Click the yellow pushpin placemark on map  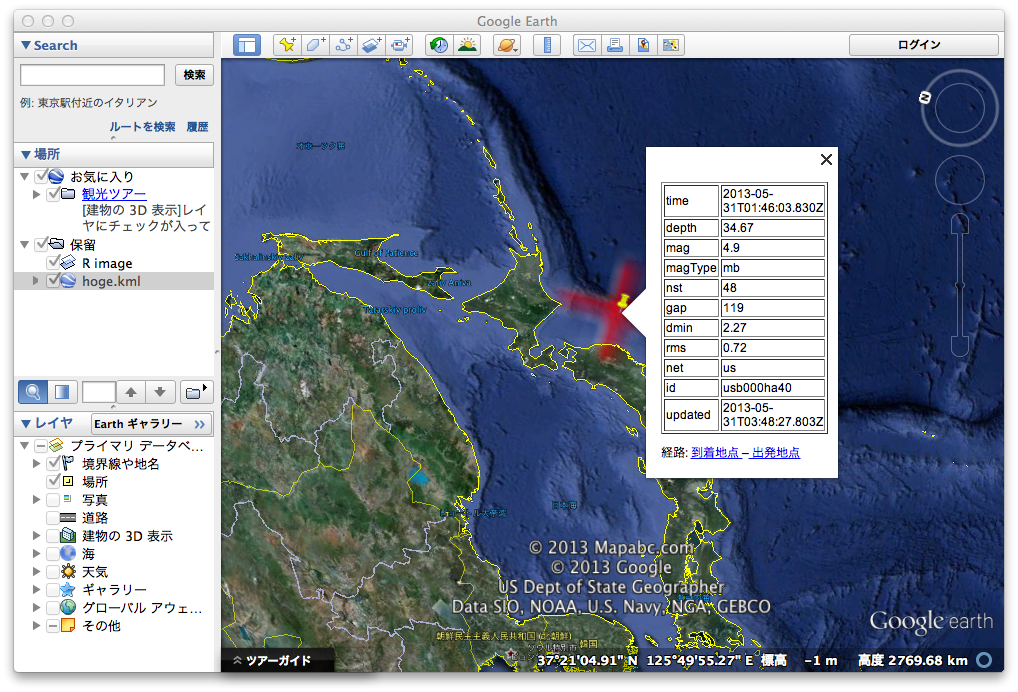[623, 301]
